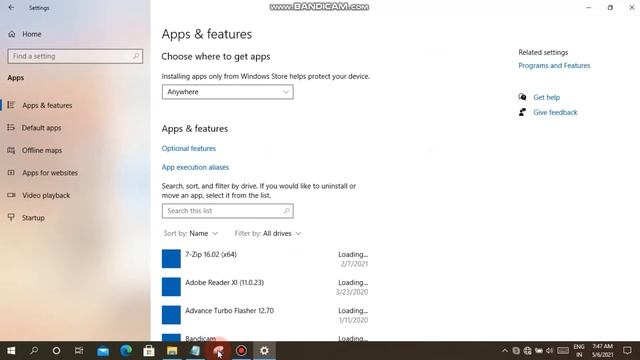Image resolution: width=640 pixels, height=360 pixels.
Task: Click the Get help chat icon
Action: tap(522, 97)
